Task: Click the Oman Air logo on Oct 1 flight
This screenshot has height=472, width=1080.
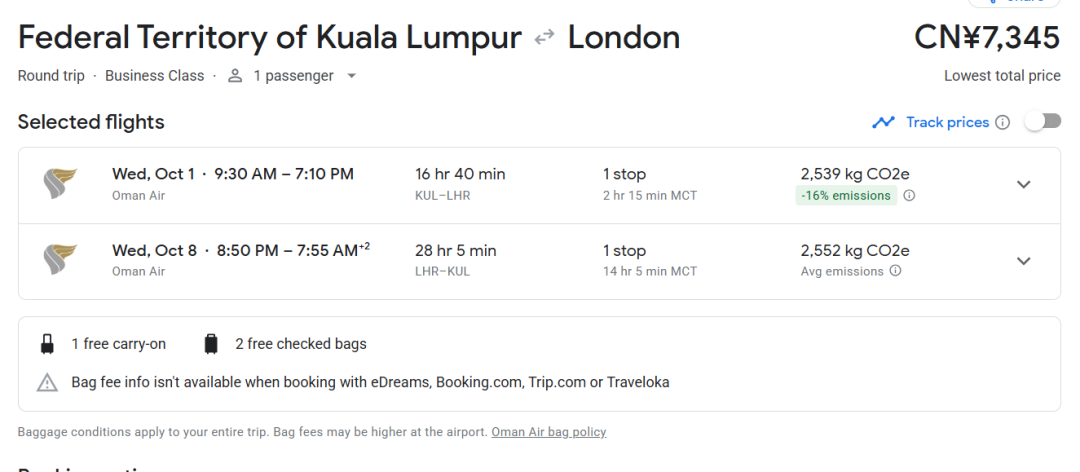Action: (x=60, y=184)
